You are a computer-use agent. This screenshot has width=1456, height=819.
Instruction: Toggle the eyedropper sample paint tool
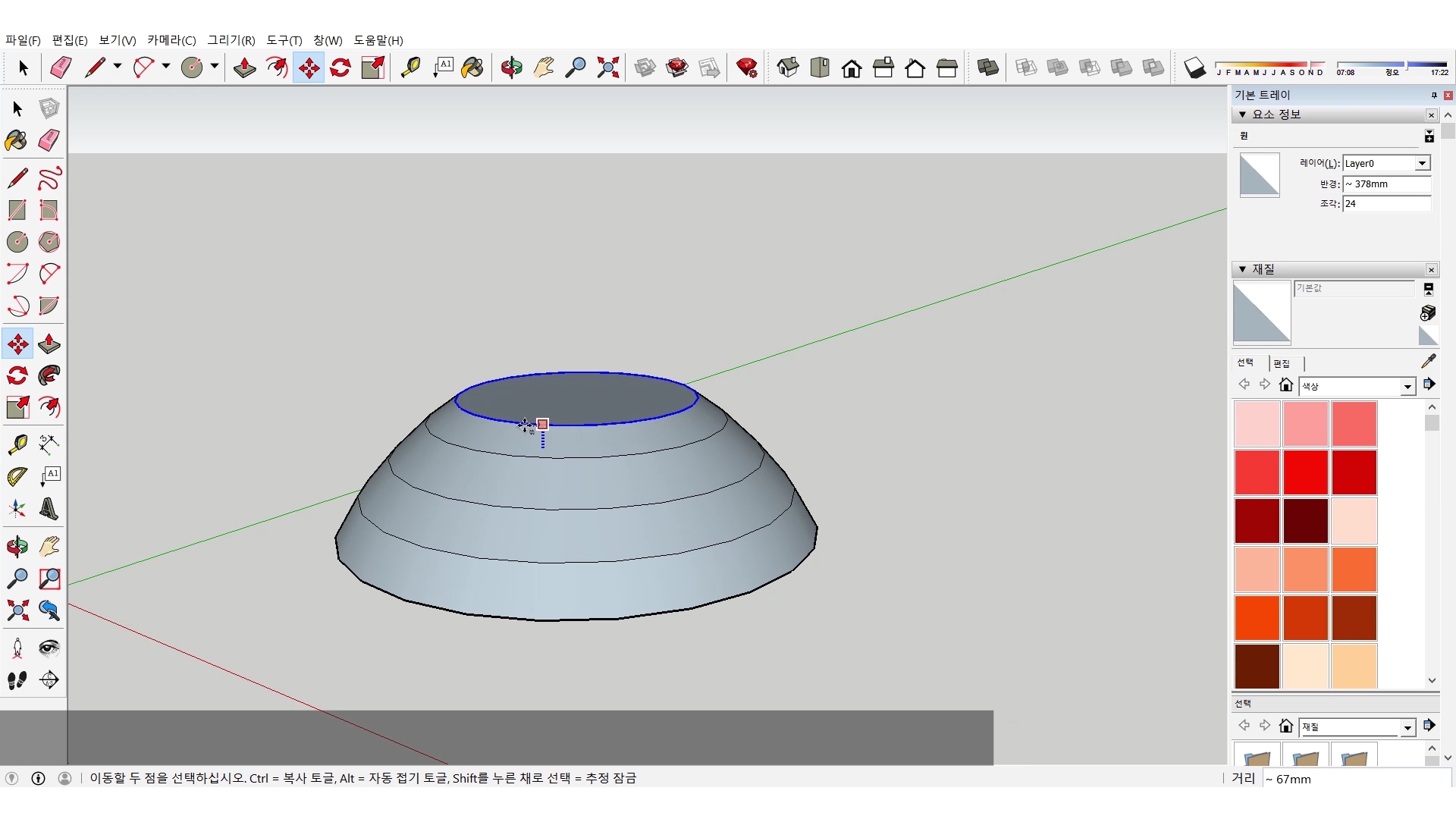[1428, 362]
